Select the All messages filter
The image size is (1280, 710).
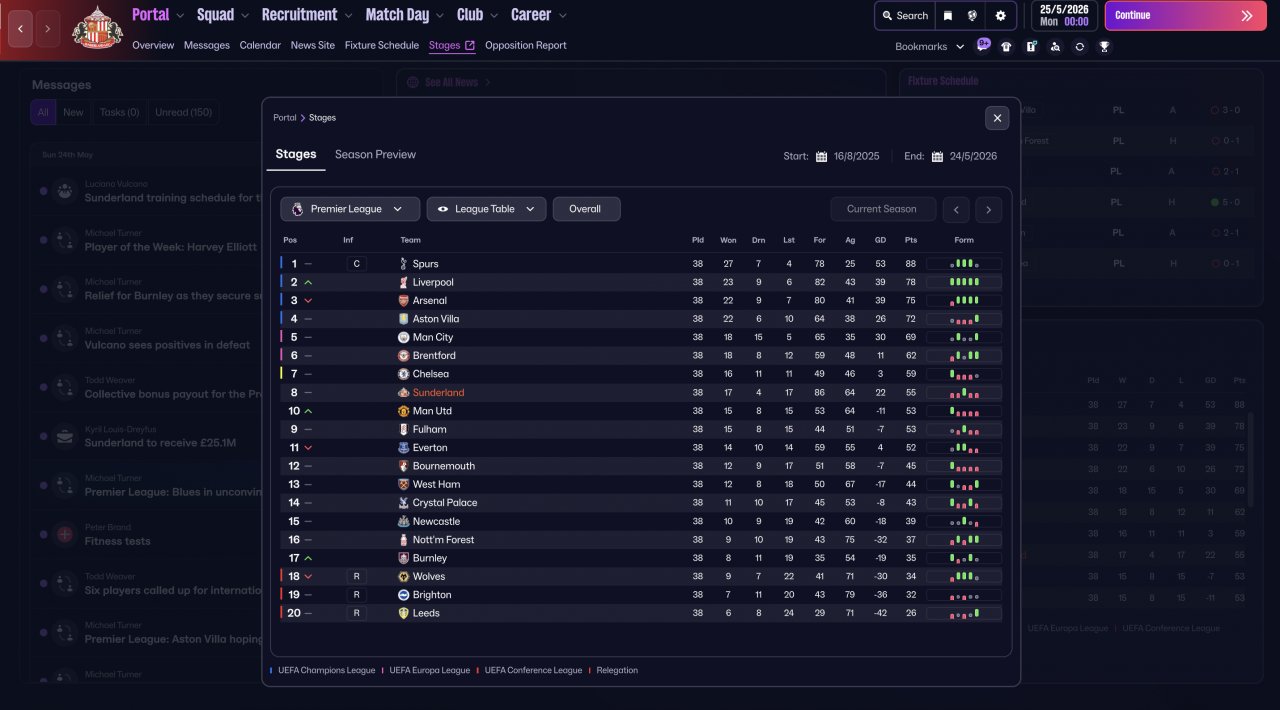[43, 112]
